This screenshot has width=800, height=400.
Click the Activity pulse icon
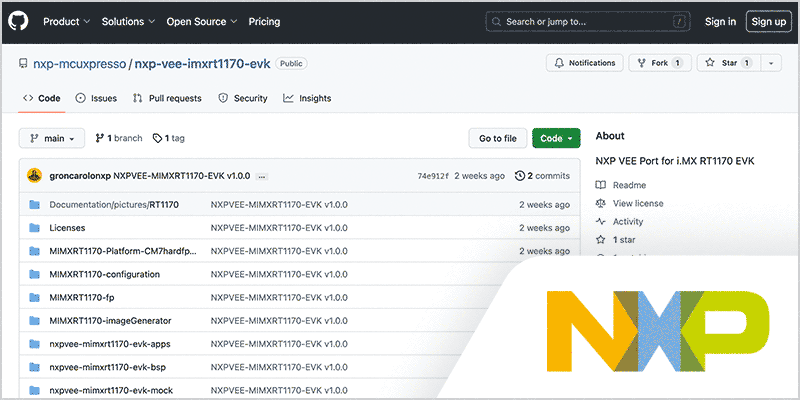[x=601, y=221]
